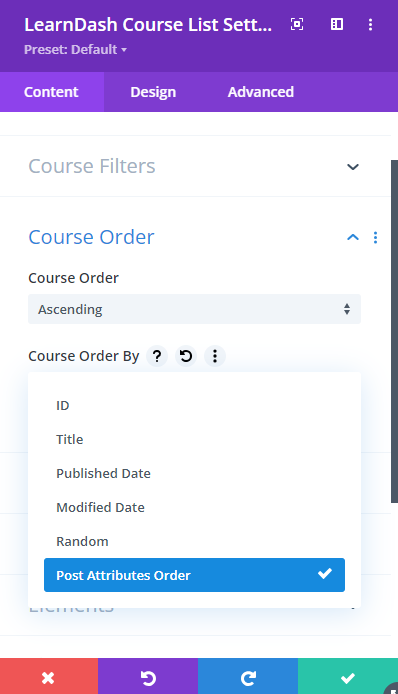This screenshot has width=398, height=694.
Task: Open the header three-dot options menu
Action: pyautogui.click(x=371, y=24)
